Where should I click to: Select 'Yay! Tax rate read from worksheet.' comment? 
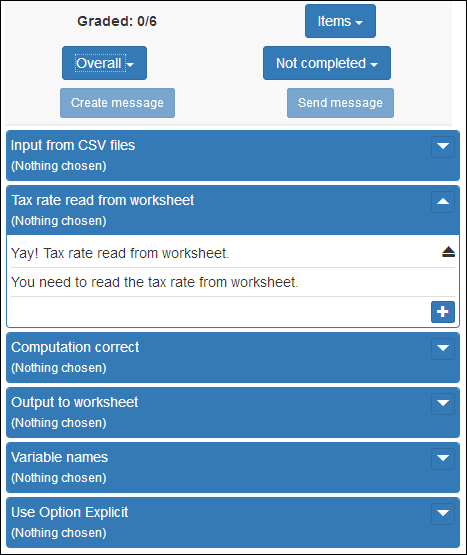click(x=120, y=253)
